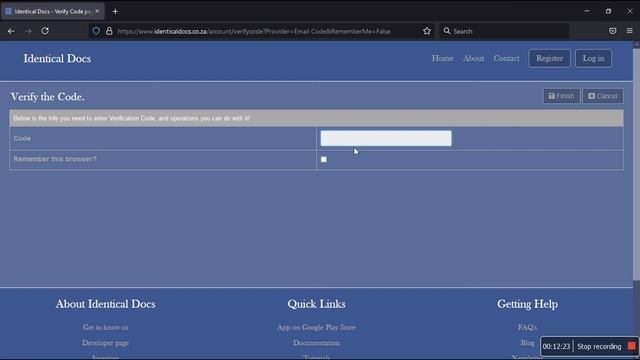
Task: Click the padlock site security icon
Action: tap(109, 31)
